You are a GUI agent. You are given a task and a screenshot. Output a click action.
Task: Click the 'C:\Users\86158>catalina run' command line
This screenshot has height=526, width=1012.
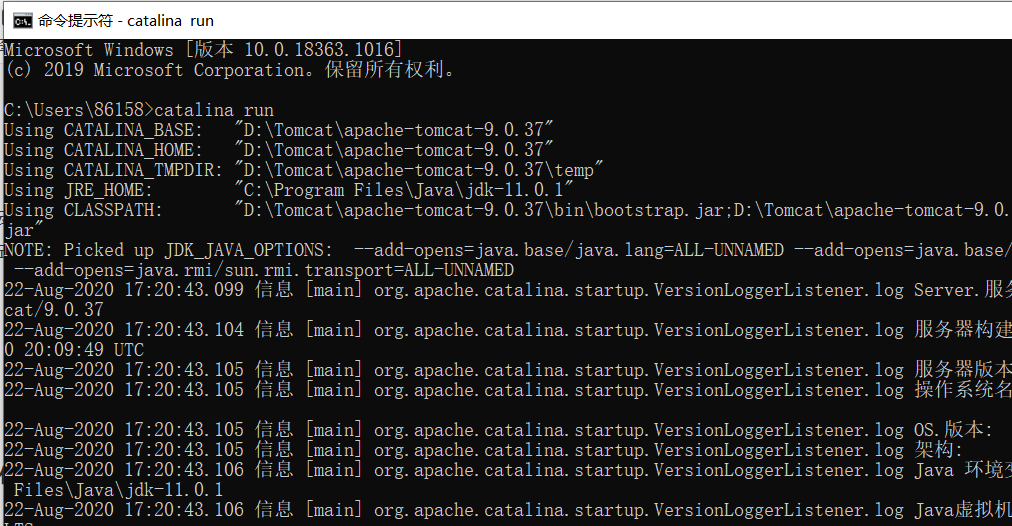[139, 110]
